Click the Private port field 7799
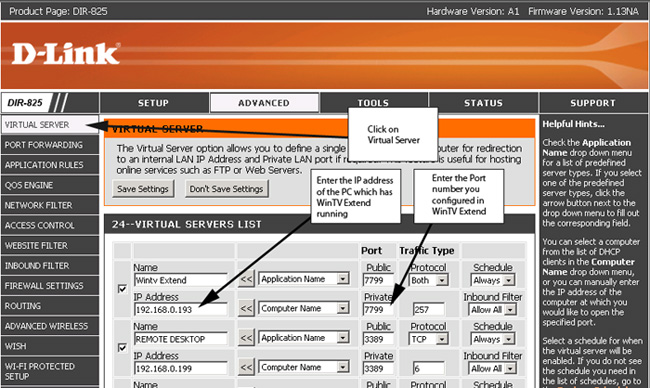Viewport: 650px width, 388px height. tap(378, 310)
